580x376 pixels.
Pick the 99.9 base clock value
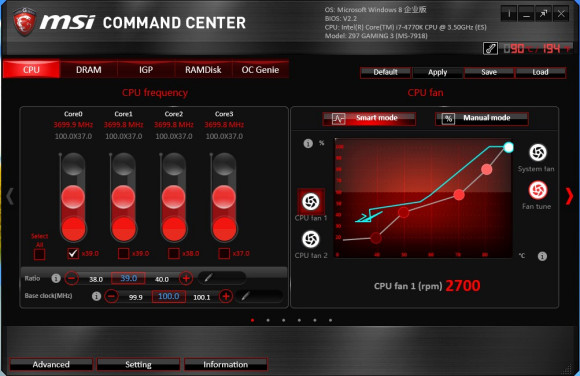click(136, 297)
